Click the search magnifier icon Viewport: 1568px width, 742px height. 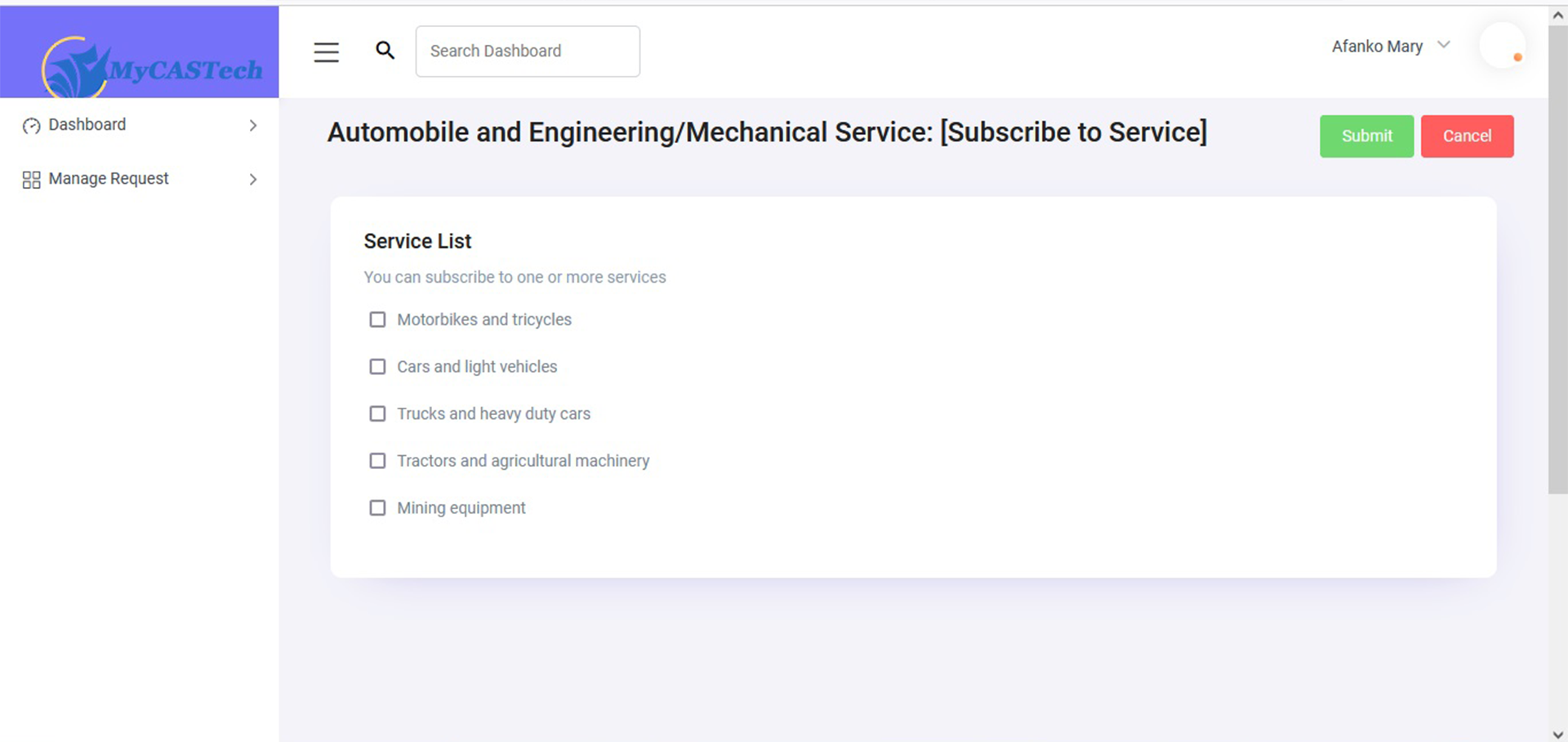coord(385,51)
